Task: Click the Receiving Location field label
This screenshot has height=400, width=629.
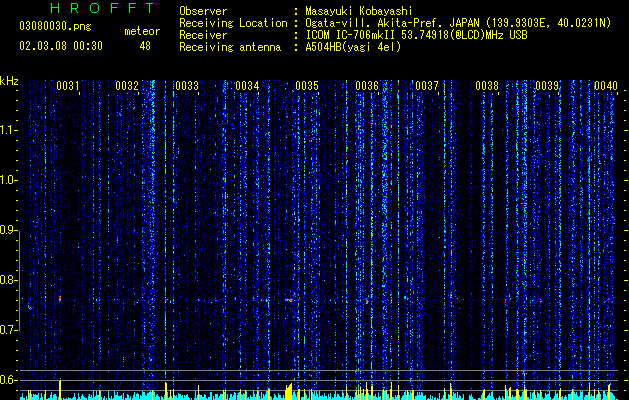Action: pos(233,23)
